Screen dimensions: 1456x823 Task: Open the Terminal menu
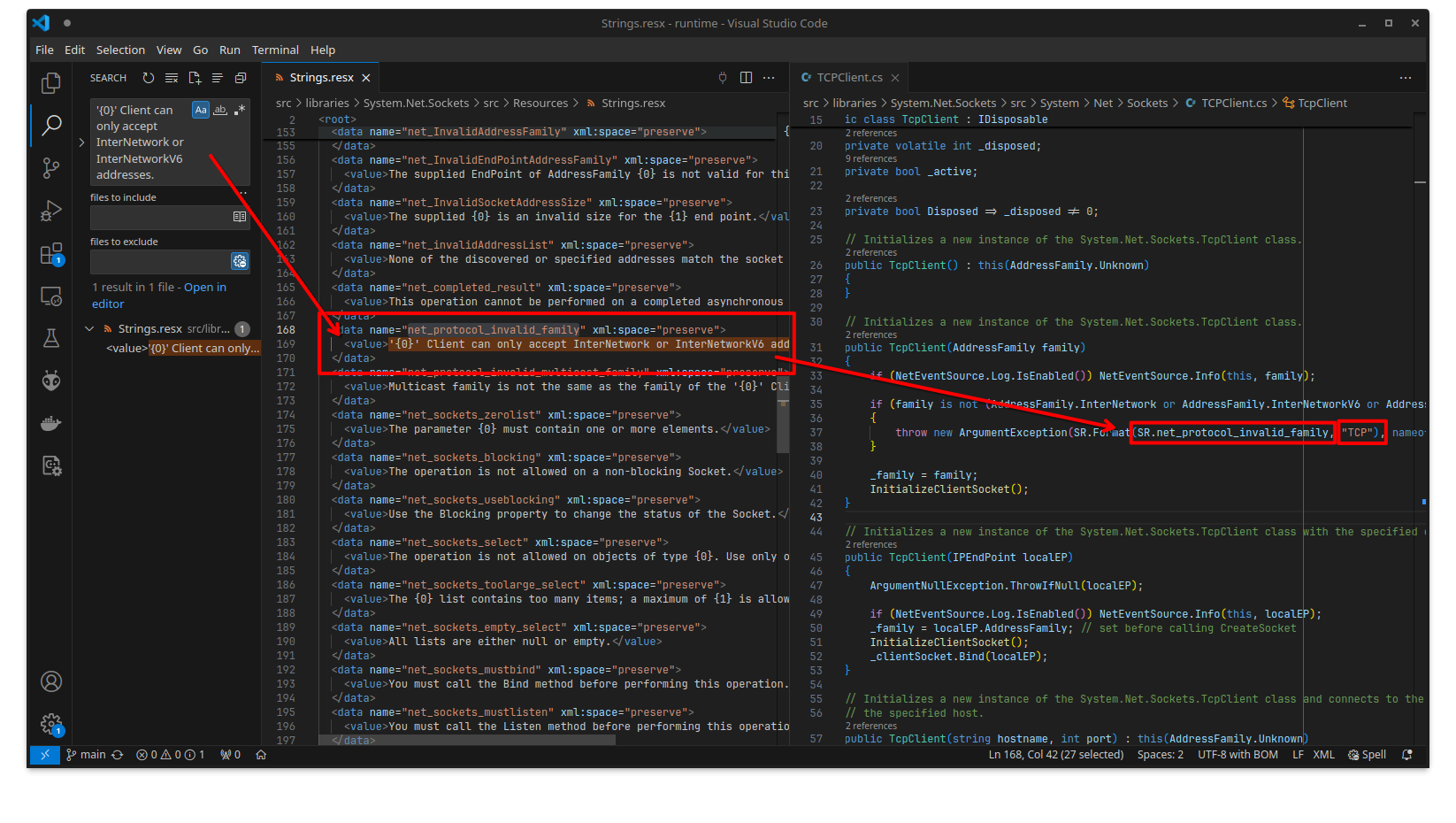[x=275, y=50]
